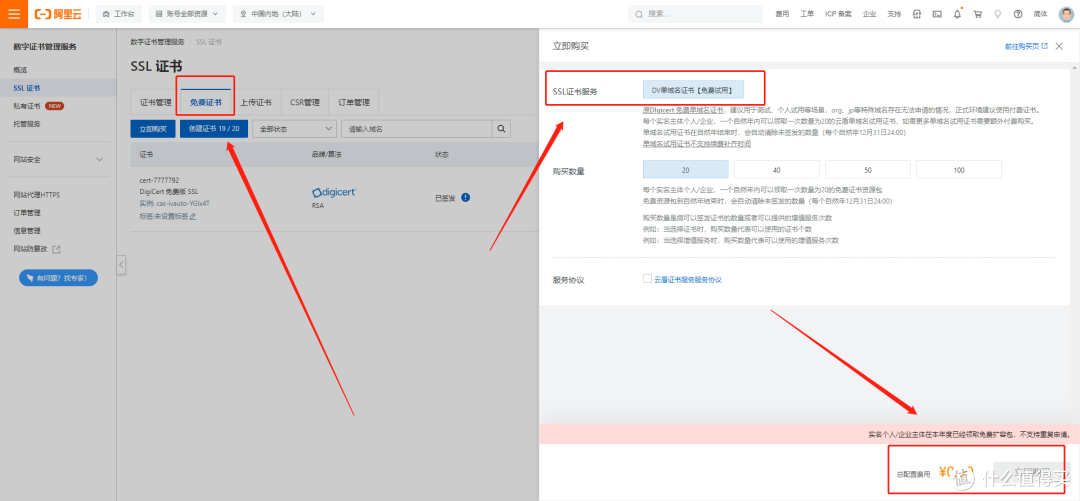
Task: Click the 有问题? 找专家! button
Action: coord(58,278)
